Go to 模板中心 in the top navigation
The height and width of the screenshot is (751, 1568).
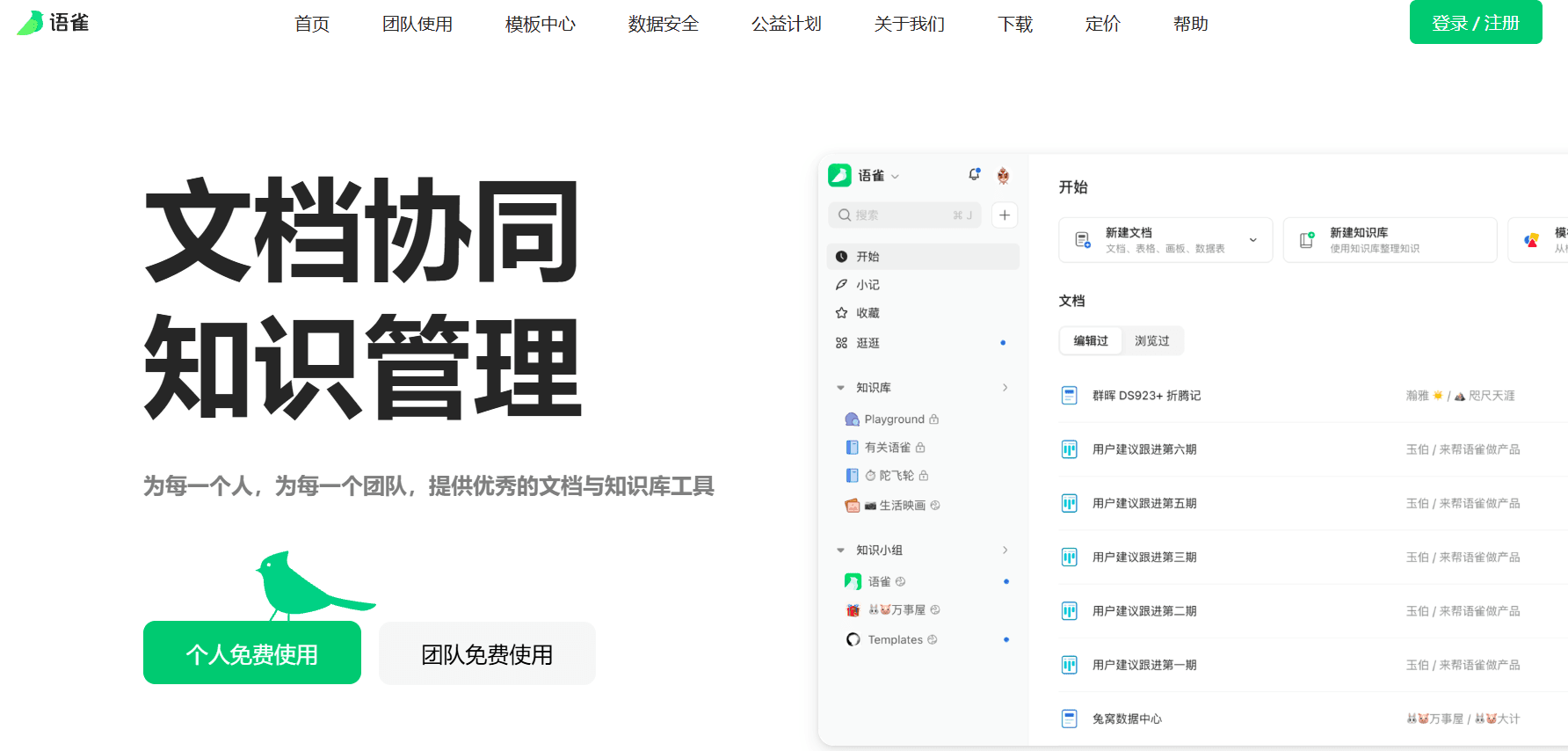pyautogui.click(x=541, y=24)
